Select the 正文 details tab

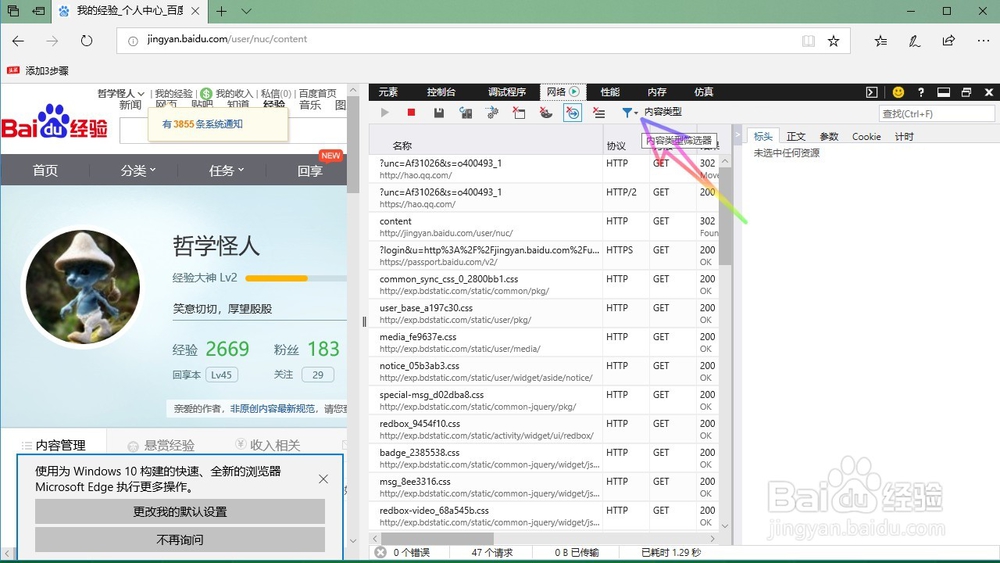796,136
